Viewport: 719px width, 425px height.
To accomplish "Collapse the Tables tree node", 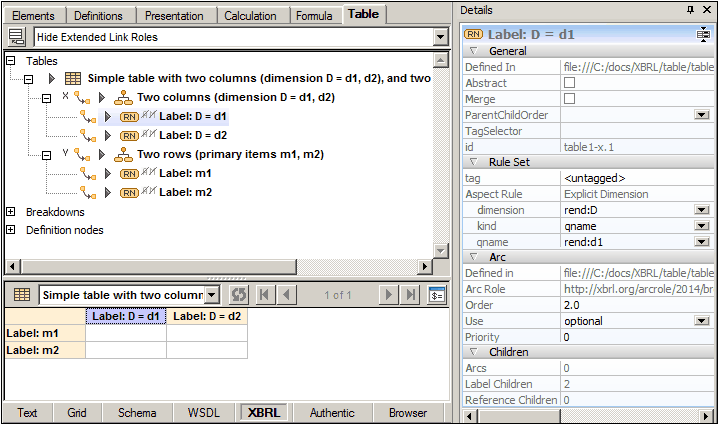I will (x=11, y=61).
